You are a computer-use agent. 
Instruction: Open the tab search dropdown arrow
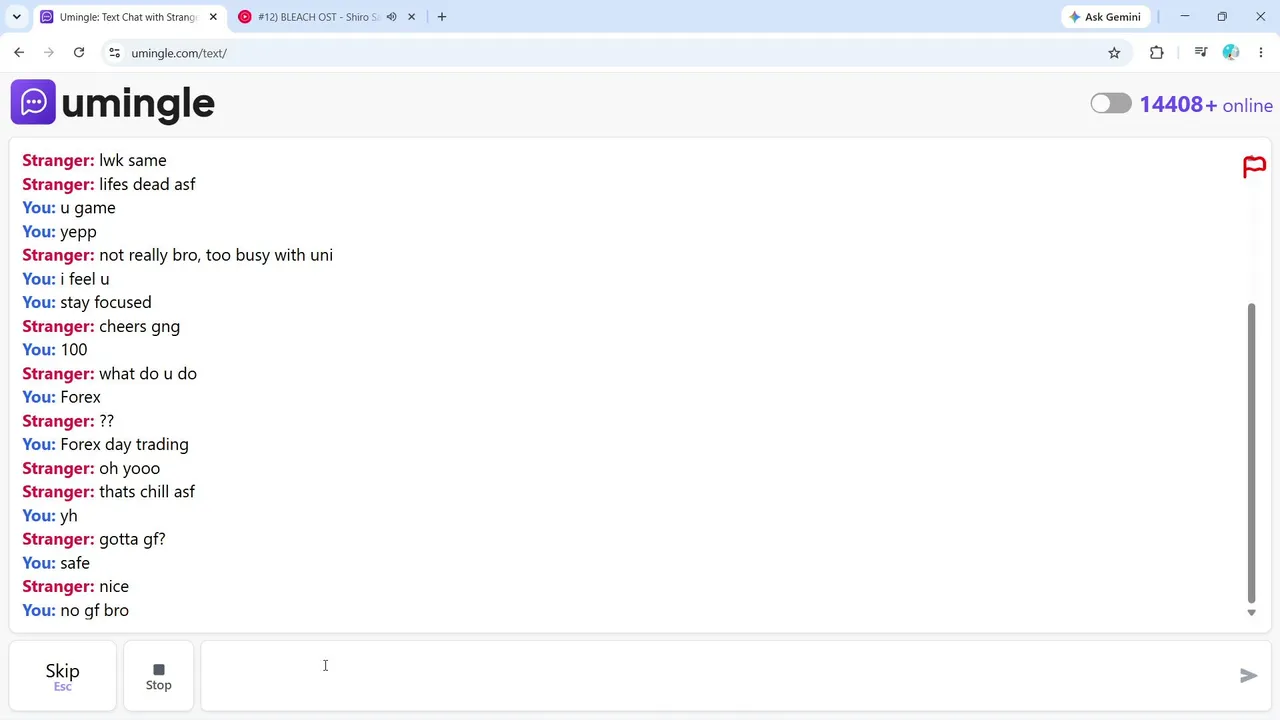coord(16,17)
